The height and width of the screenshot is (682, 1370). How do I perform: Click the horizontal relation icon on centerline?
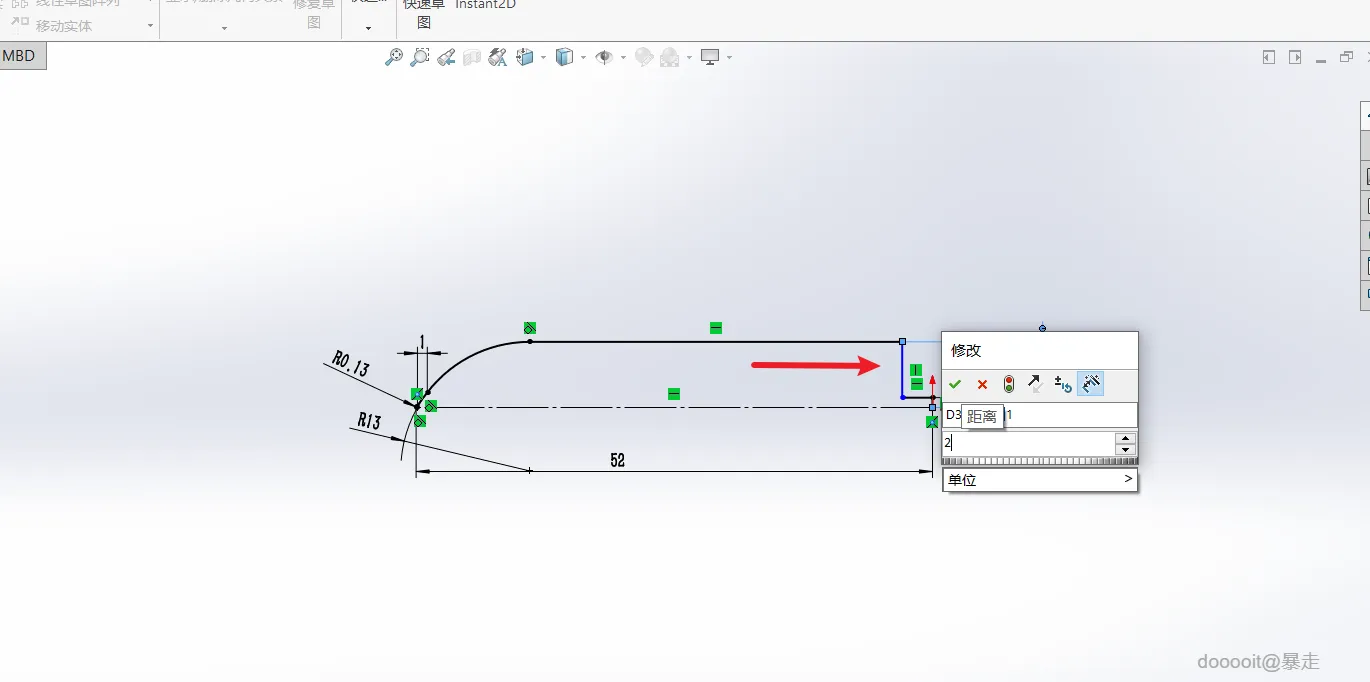pyautogui.click(x=674, y=394)
